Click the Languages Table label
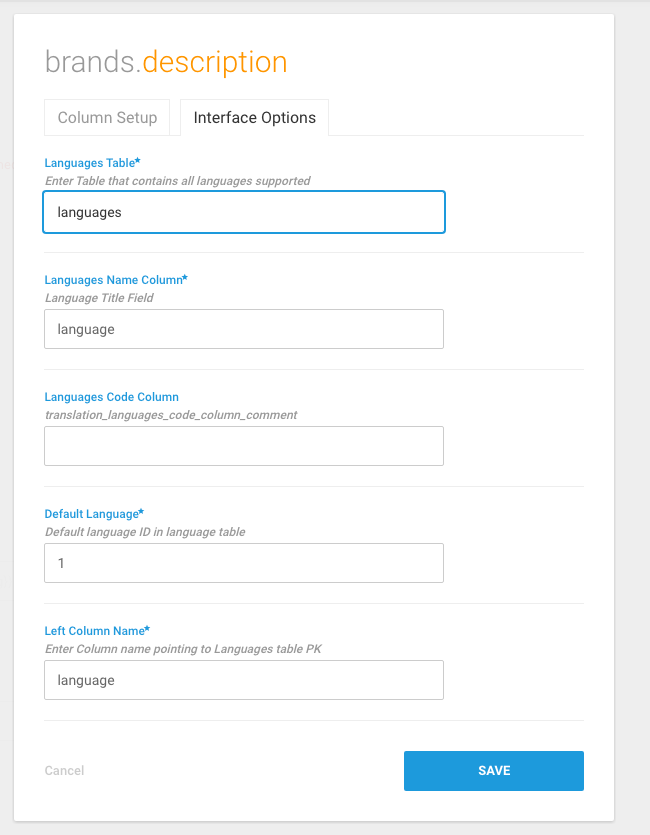The height and width of the screenshot is (835, 650). (x=92, y=163)
